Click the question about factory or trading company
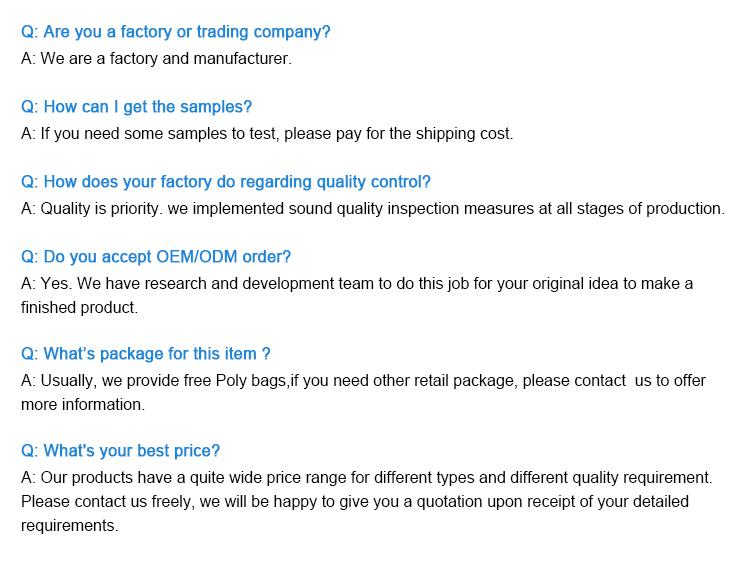 [x=176, y=32]
